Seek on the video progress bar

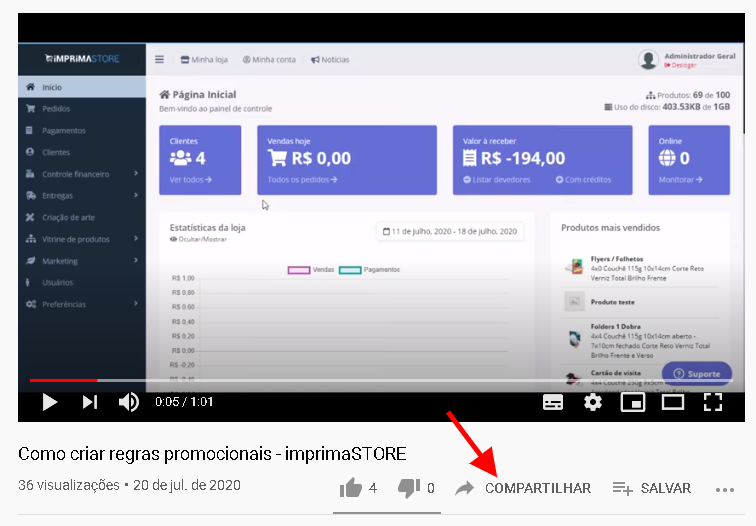[381, 380]
